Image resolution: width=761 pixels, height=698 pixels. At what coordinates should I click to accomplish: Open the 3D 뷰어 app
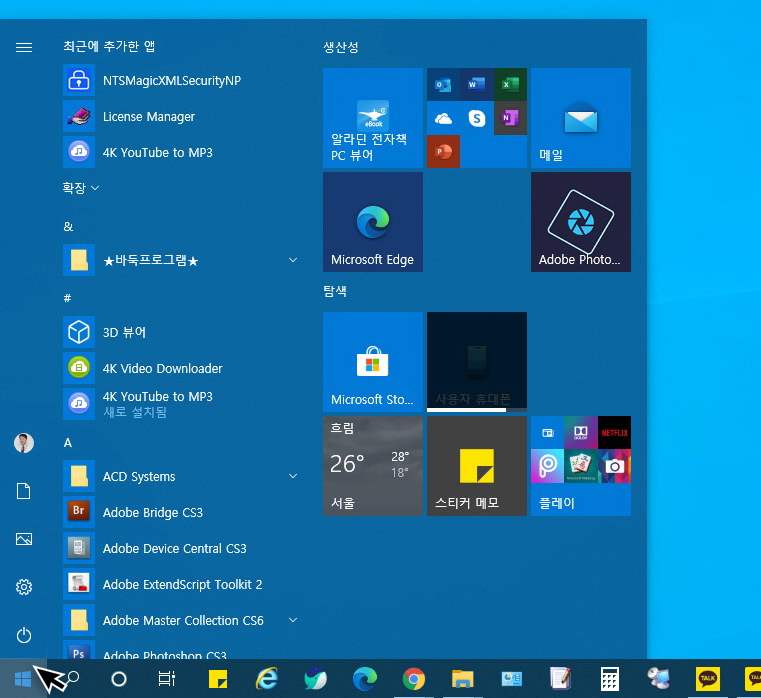(x=125, y=332)
